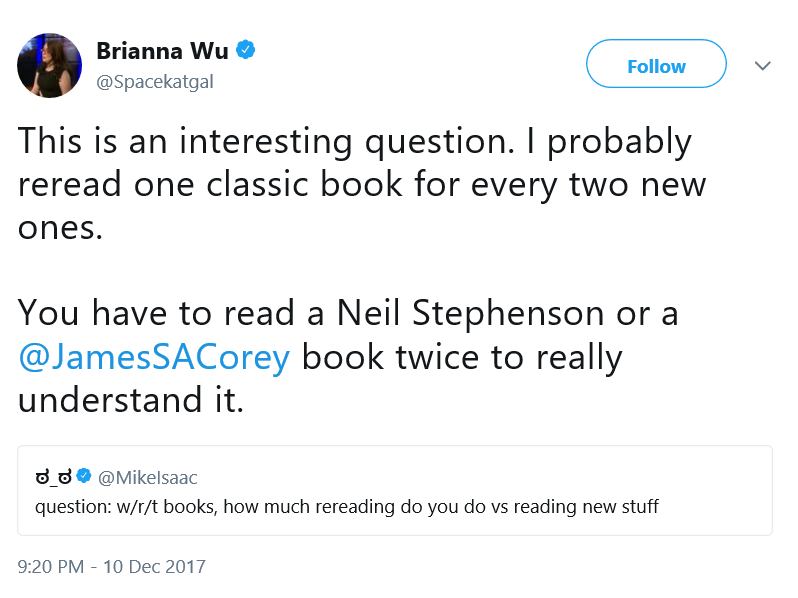Expand the tweet options chevron menu
The image size is (798, 598).
coord(762,66)
